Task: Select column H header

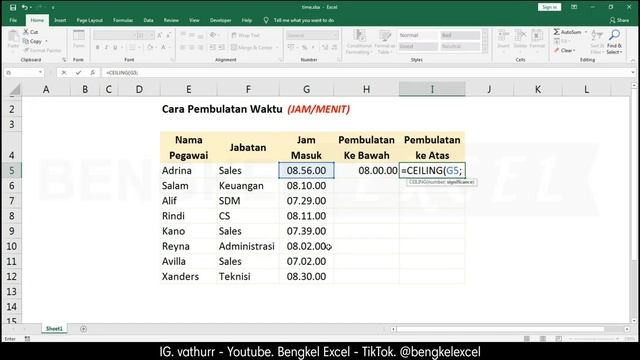Action: pyautogui.click(x=367, y=89)
